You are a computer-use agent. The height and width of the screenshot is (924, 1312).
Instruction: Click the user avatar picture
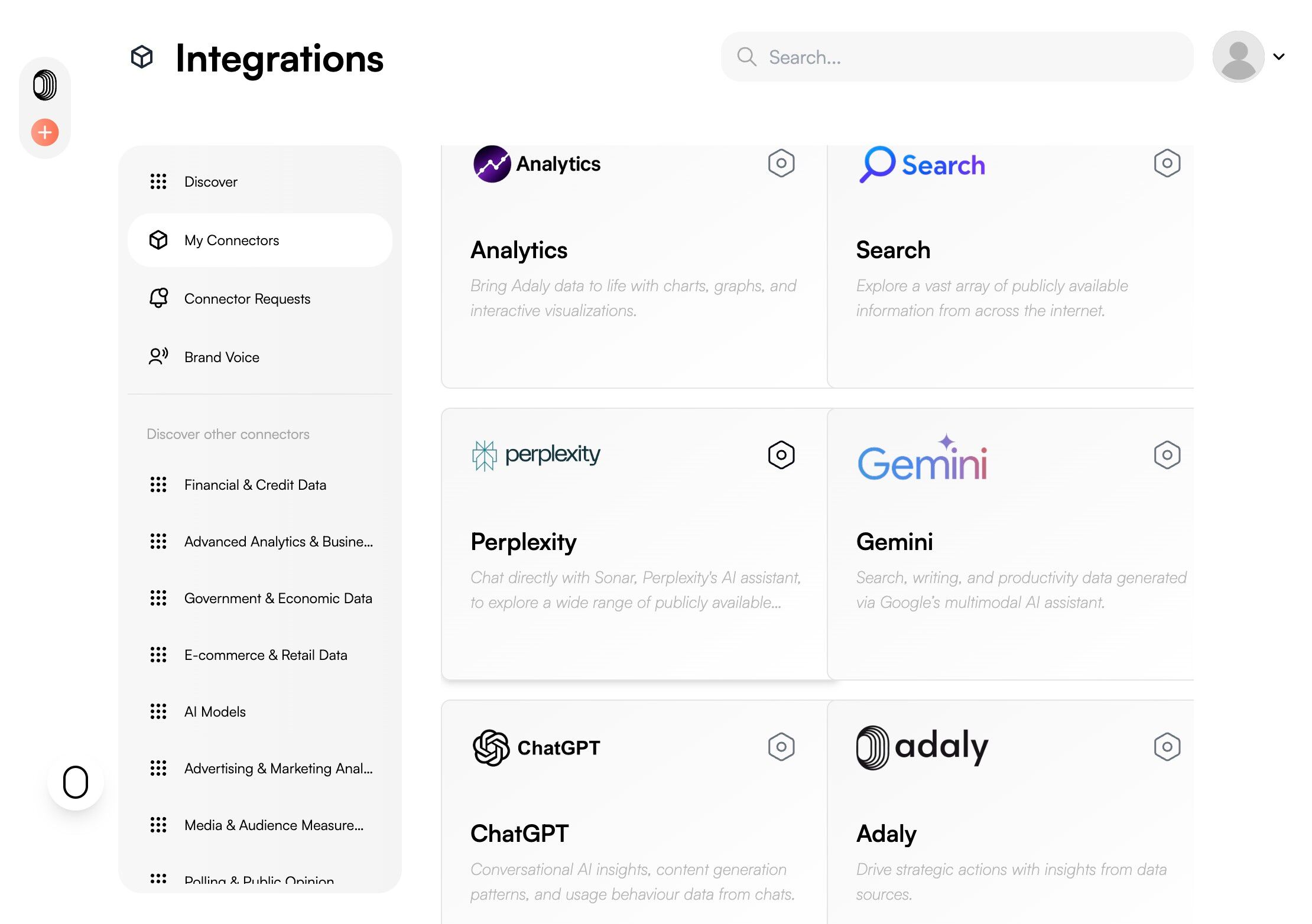click(1238, 57)
